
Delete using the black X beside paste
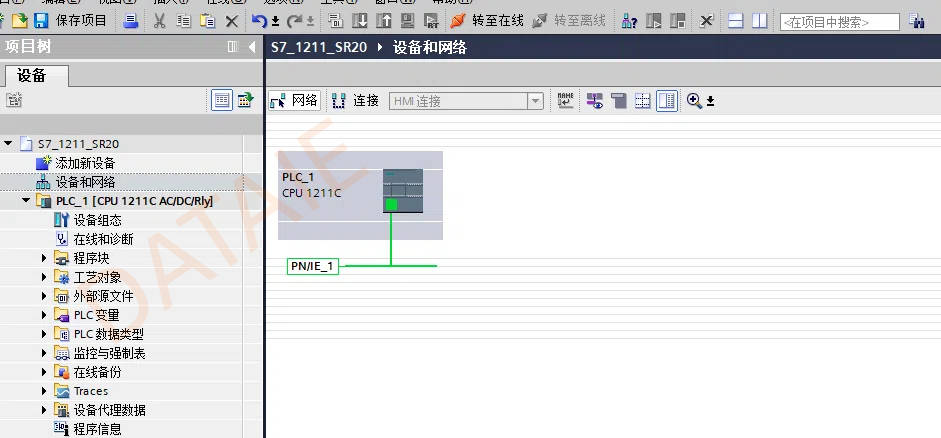(232, 22)
